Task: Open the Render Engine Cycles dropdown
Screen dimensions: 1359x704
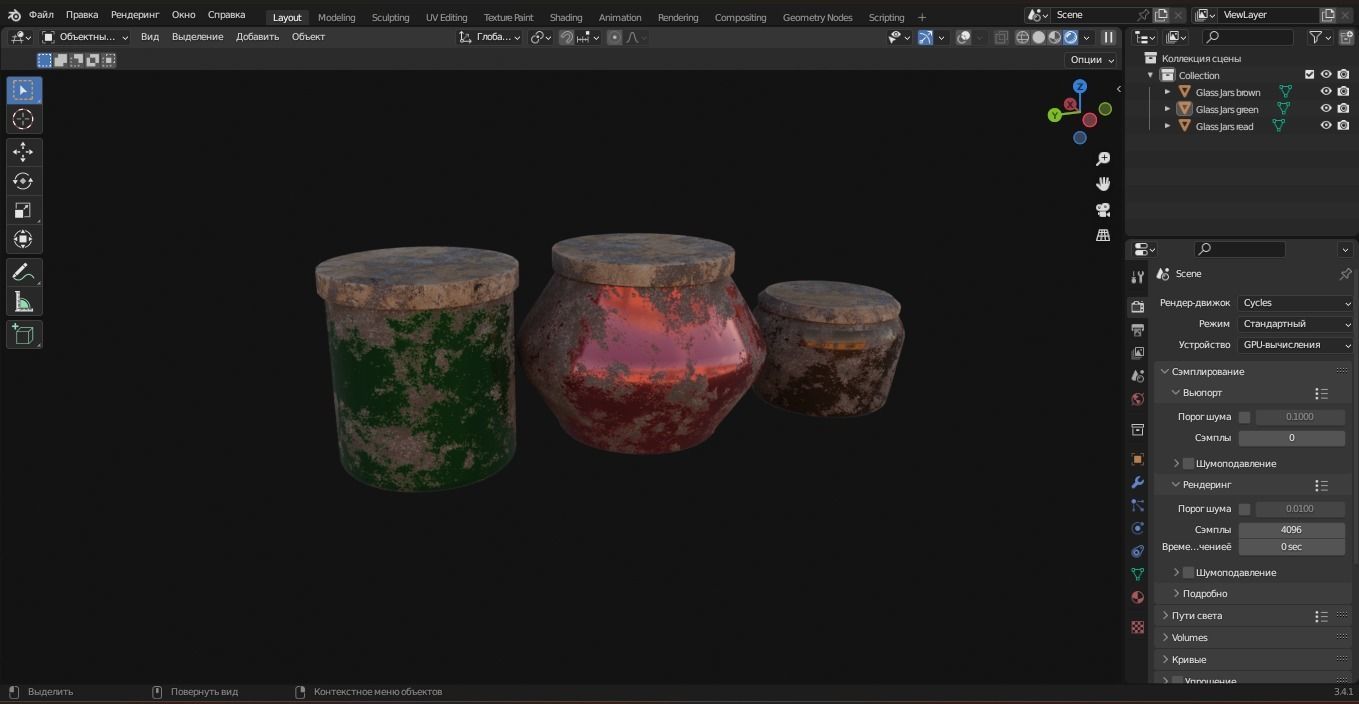Action: (1295, 303)
